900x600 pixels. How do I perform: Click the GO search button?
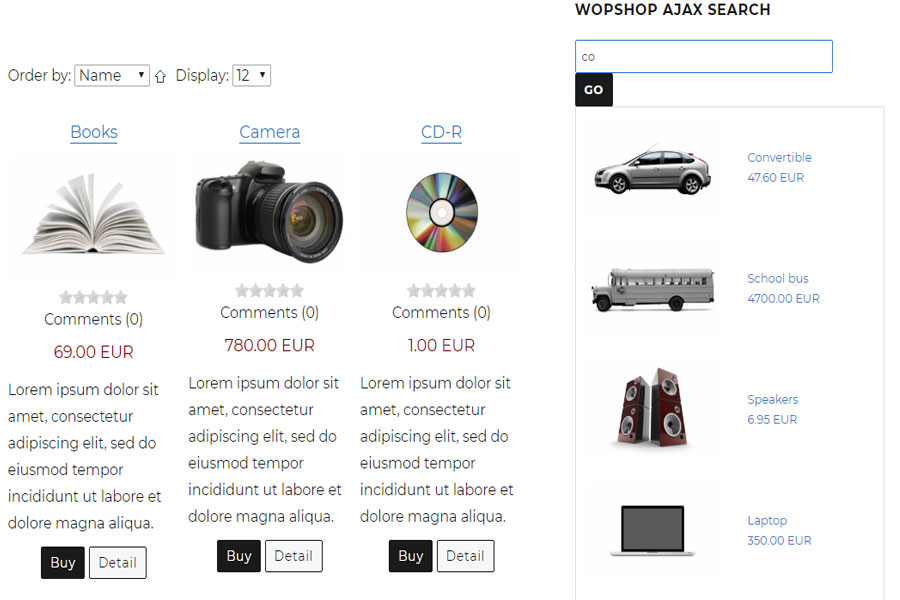tap(593, 90)
